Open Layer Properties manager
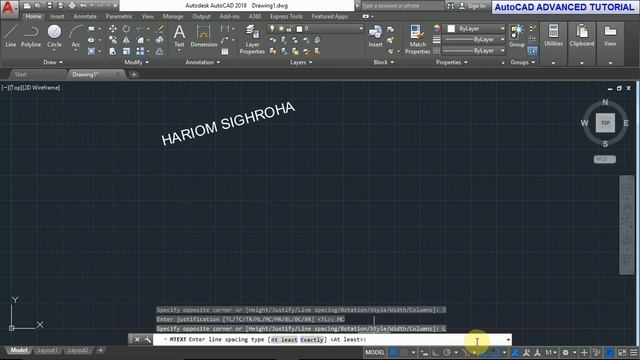 [x=252, y=39]
